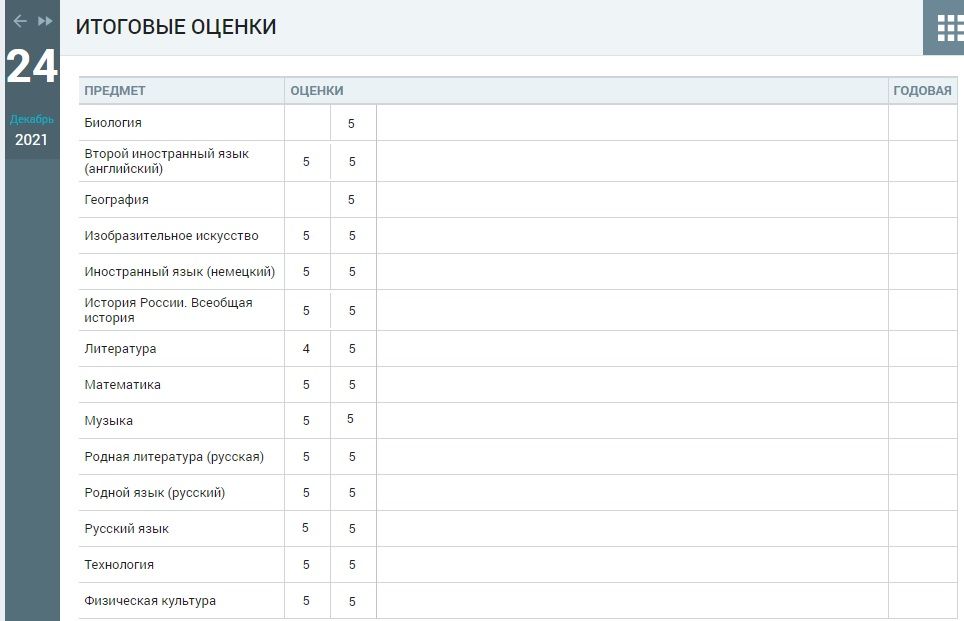Select the Музыка subject row label
Image resolution: width=964 pixels, height=621 pixels.
(x=108, y=421)
